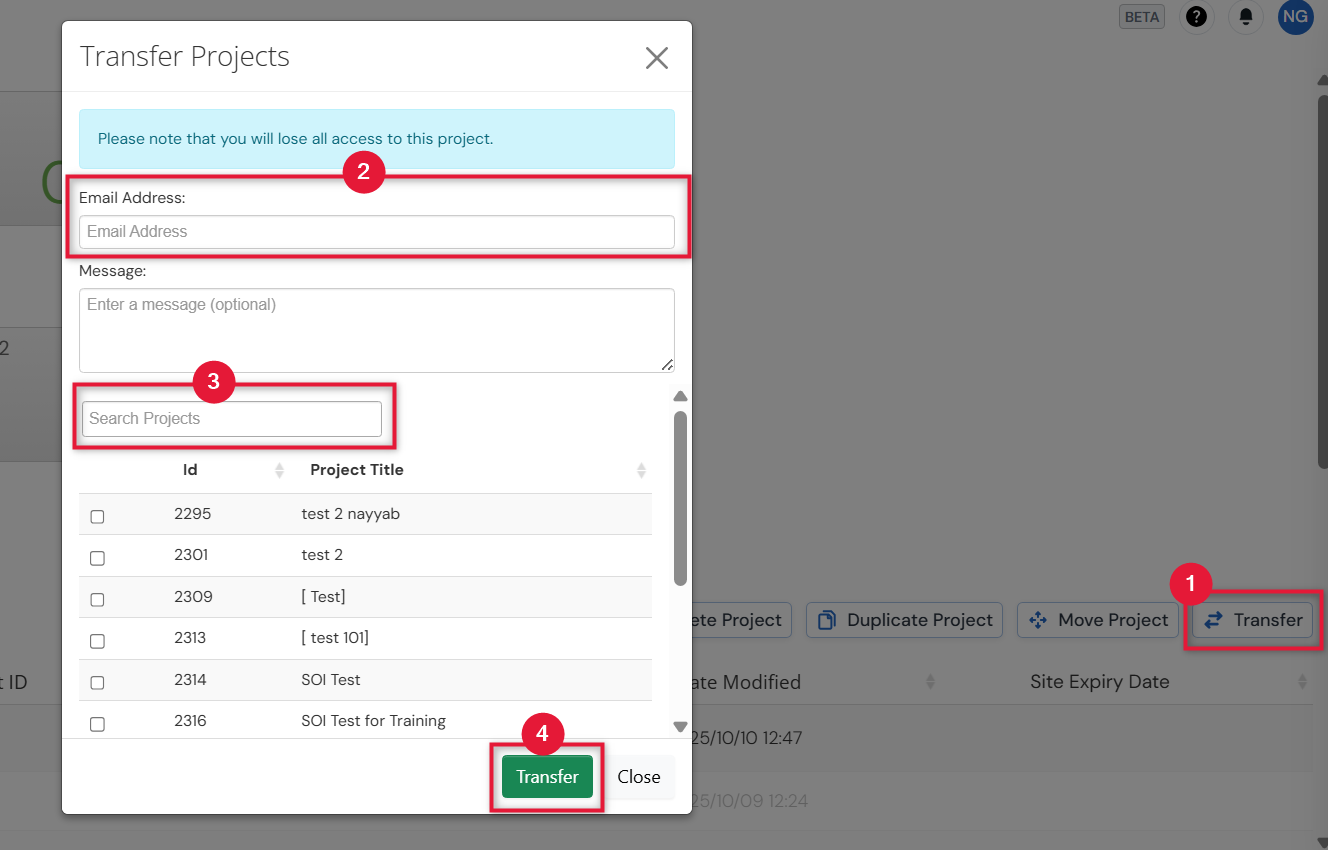Close the Transfer Projects dialog with X
This screenshot has width=1328, height=850.
pos(656,58)
